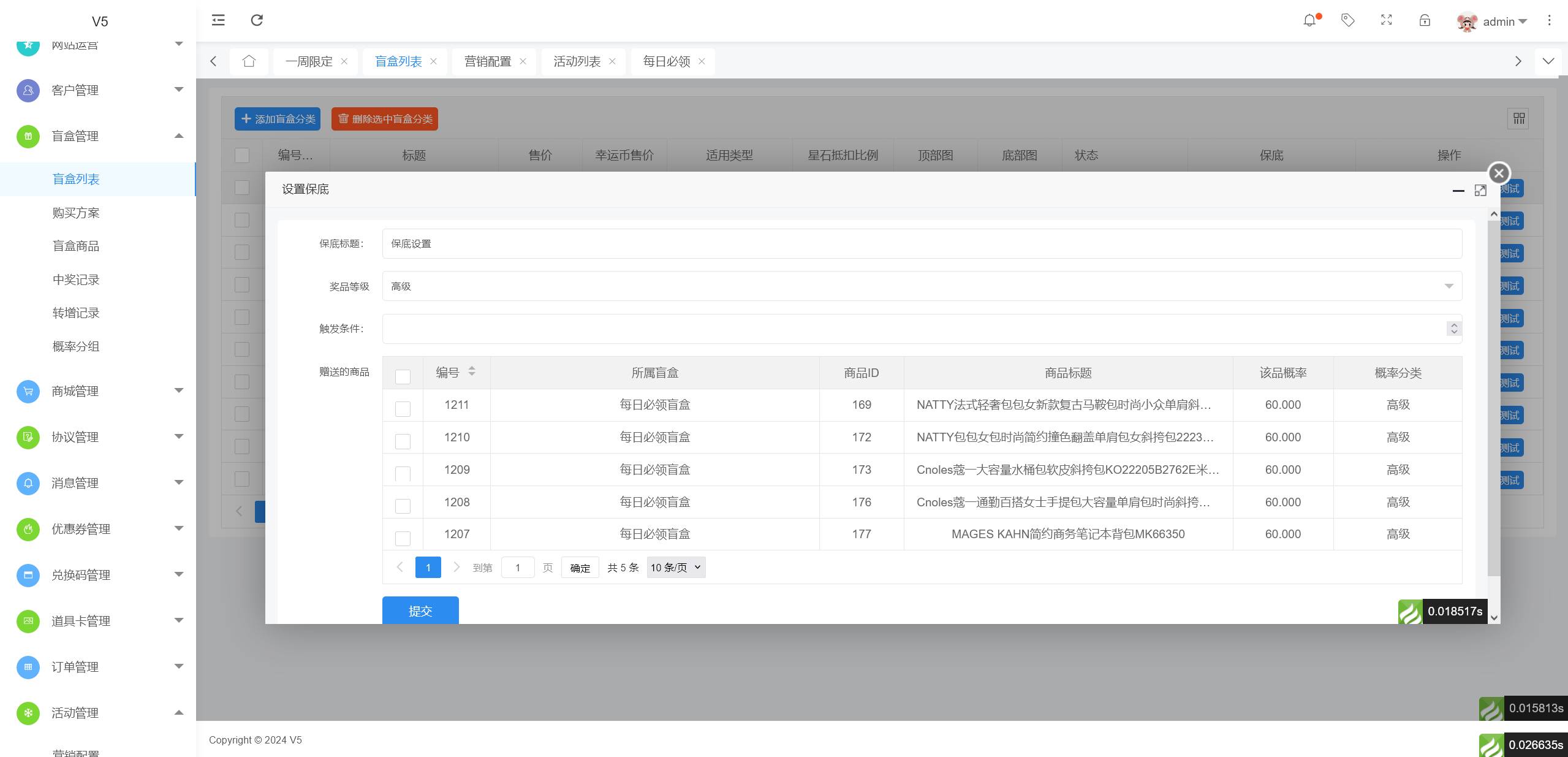Click the notification bell icon
Screen dimensions: 1568x757
1309,20
